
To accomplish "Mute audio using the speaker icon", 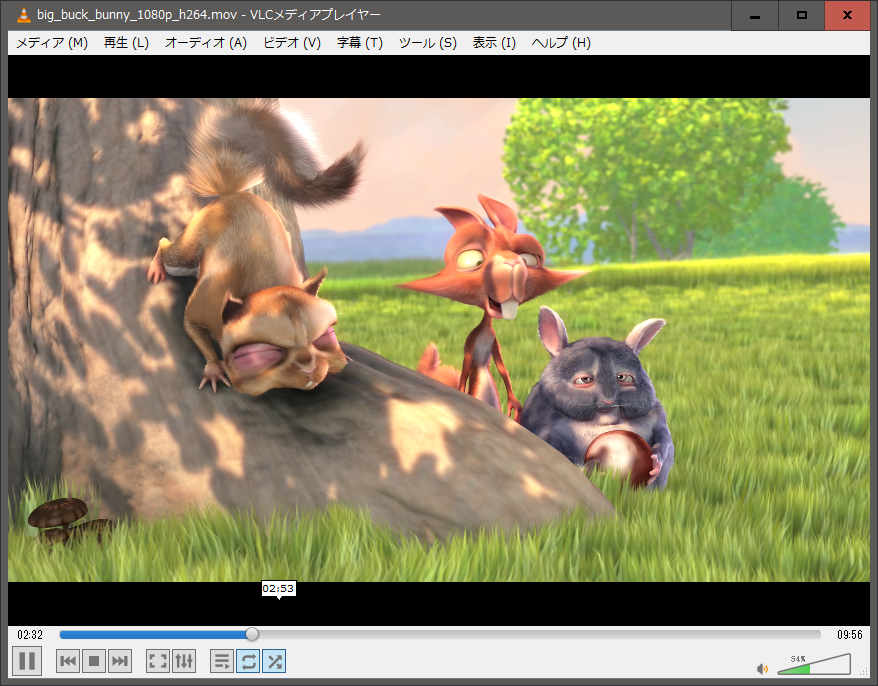I will (x=762, y=668).
